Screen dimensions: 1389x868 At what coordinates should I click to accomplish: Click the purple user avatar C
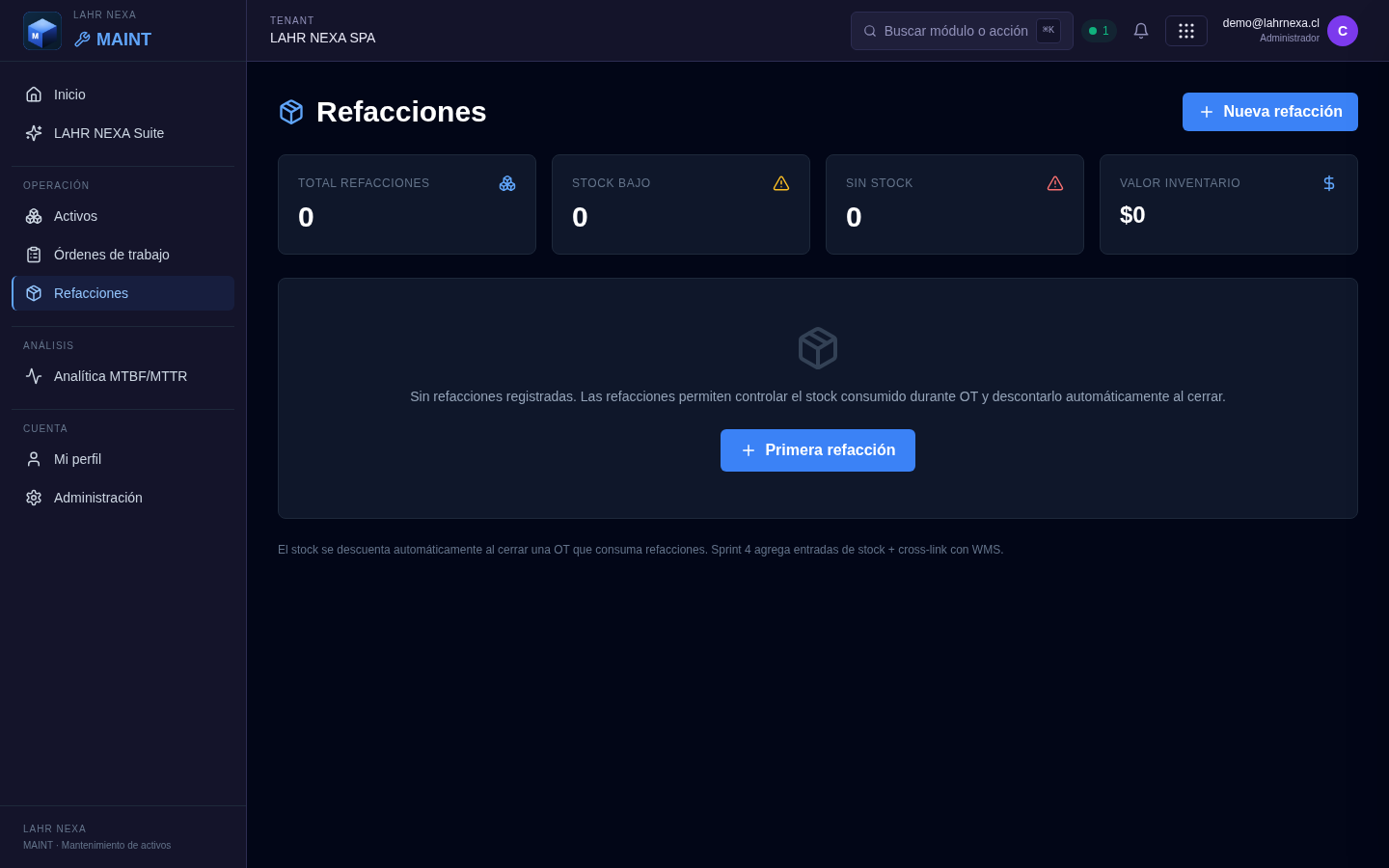tap(1343, 31)
